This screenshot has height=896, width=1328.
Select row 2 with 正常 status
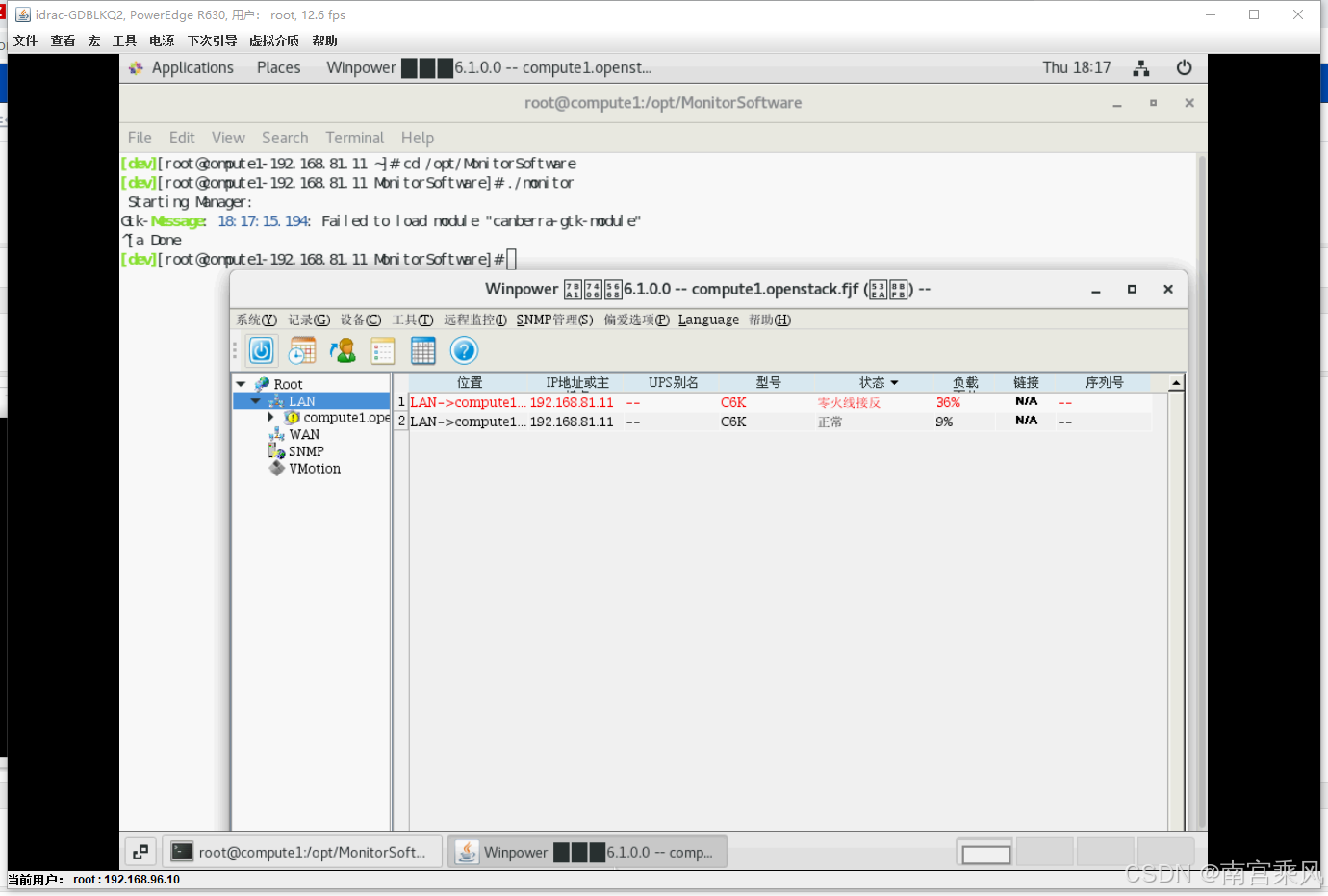coord(780,422)
